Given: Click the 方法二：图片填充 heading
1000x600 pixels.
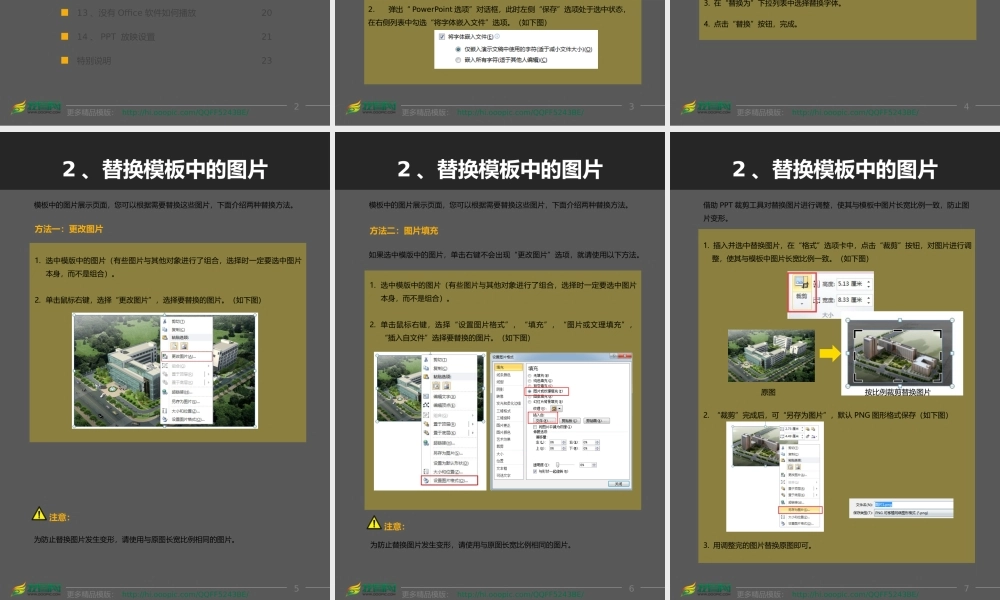Looking at the screenshot, I should click(x=404, y=231).
